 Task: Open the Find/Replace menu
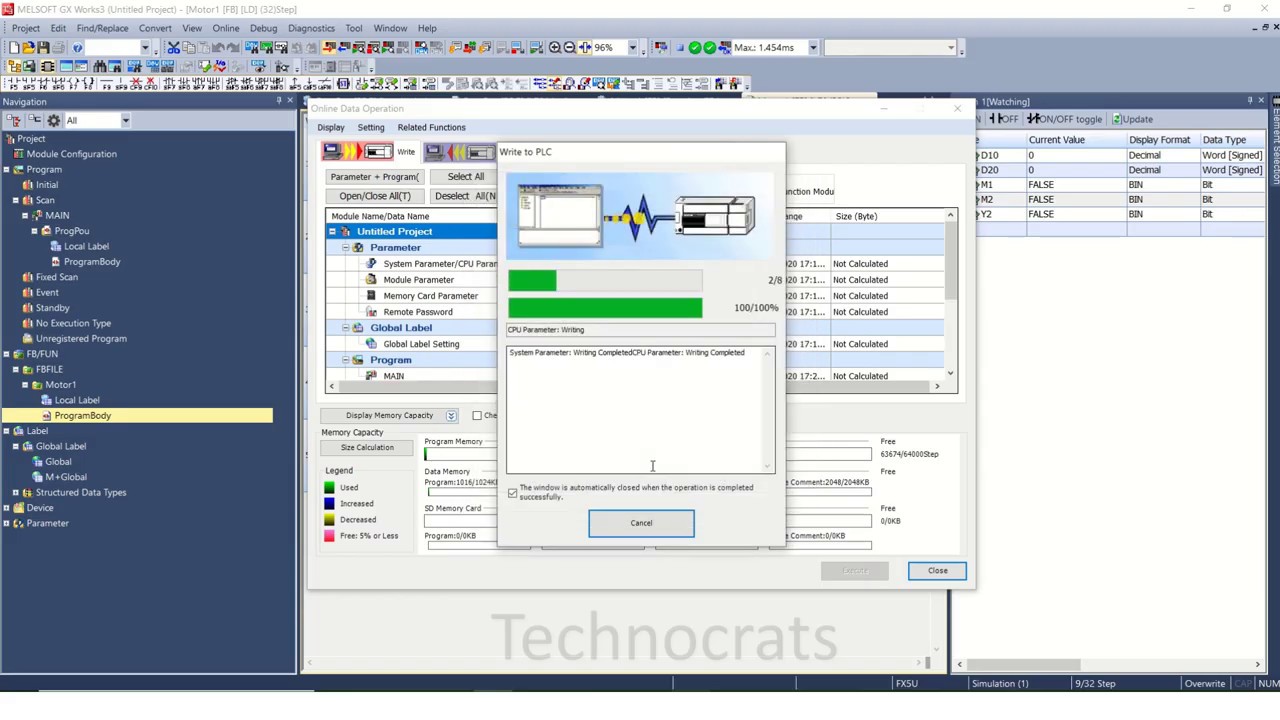click(x=102, y=28)
